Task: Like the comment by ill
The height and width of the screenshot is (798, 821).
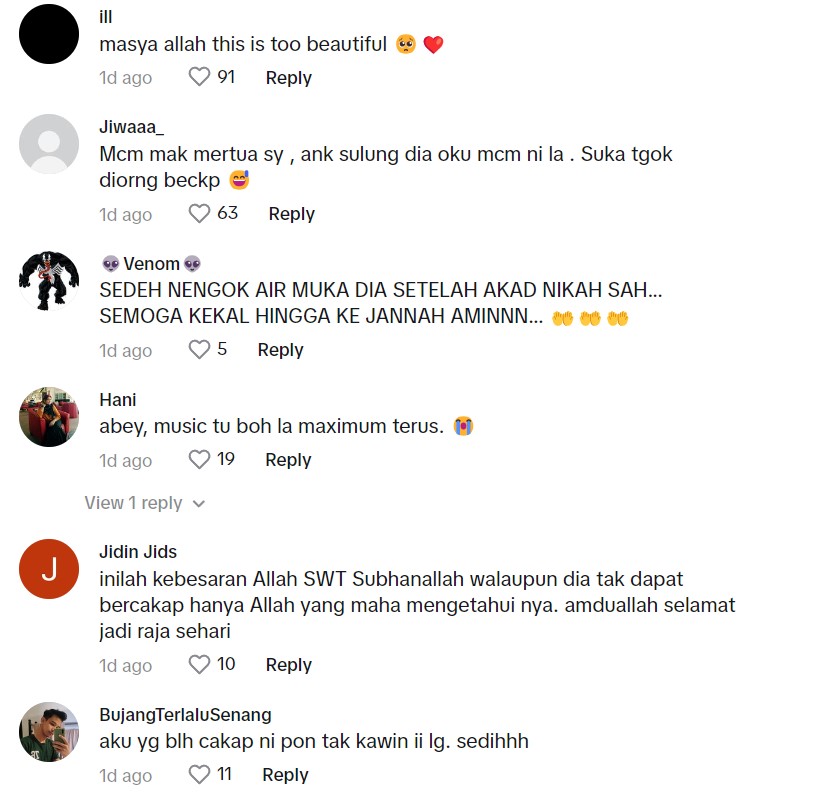Action: [199, 77]
